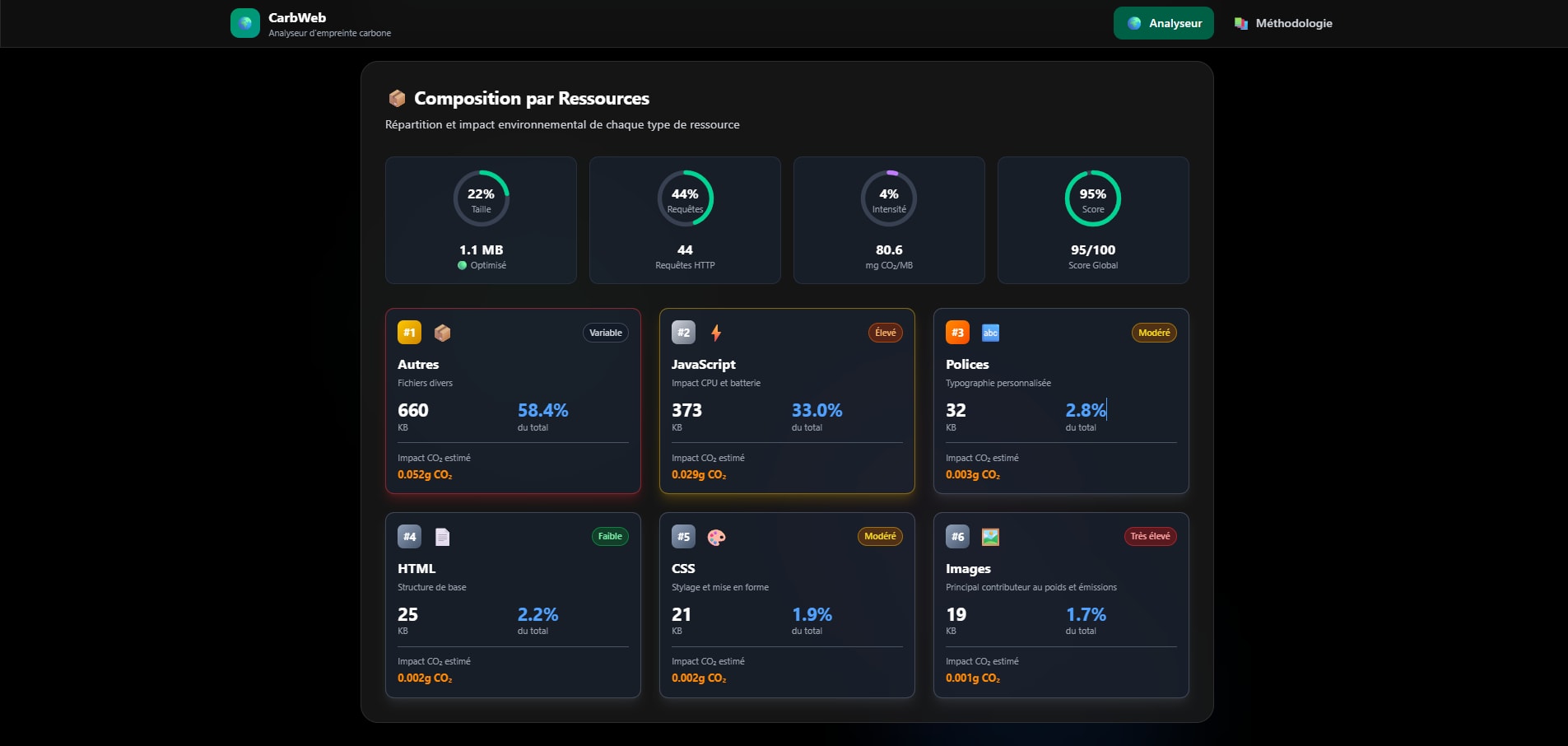Screen dimensions: 1568x746
Task: Click the Élevé badge on JavaScript card
Action: coord(886,333)
